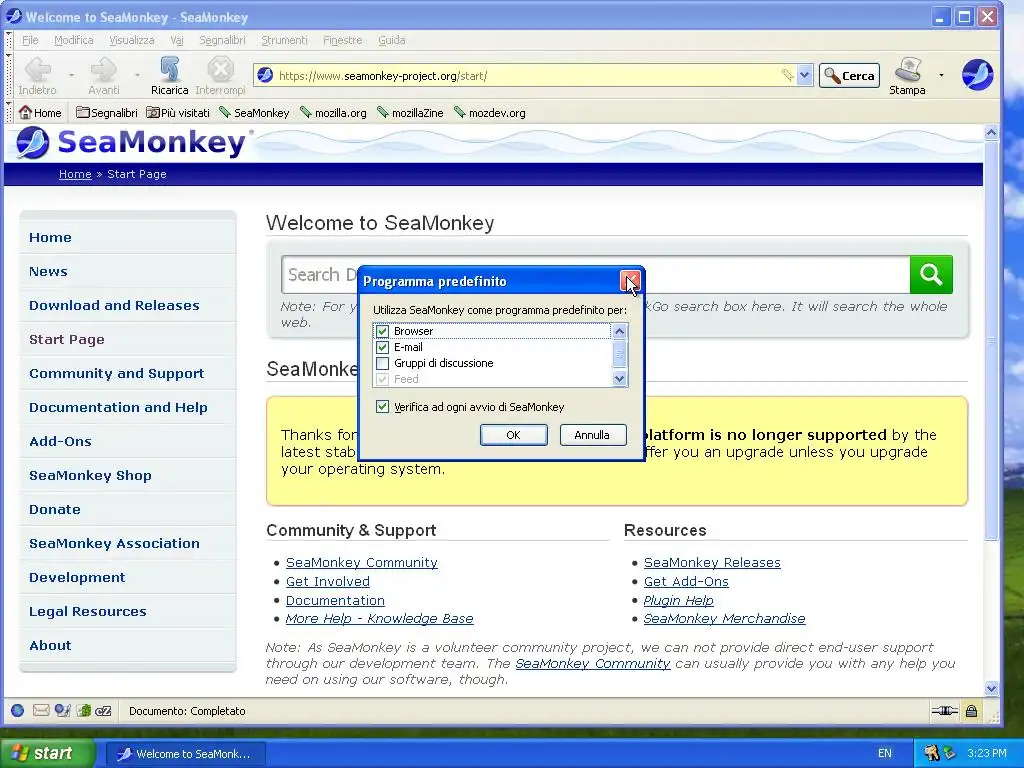Click the dialog list scrollbar thumb
The width and height of the screenshot is (1024, 768).
pyautogui.click(x=619, y=354)
